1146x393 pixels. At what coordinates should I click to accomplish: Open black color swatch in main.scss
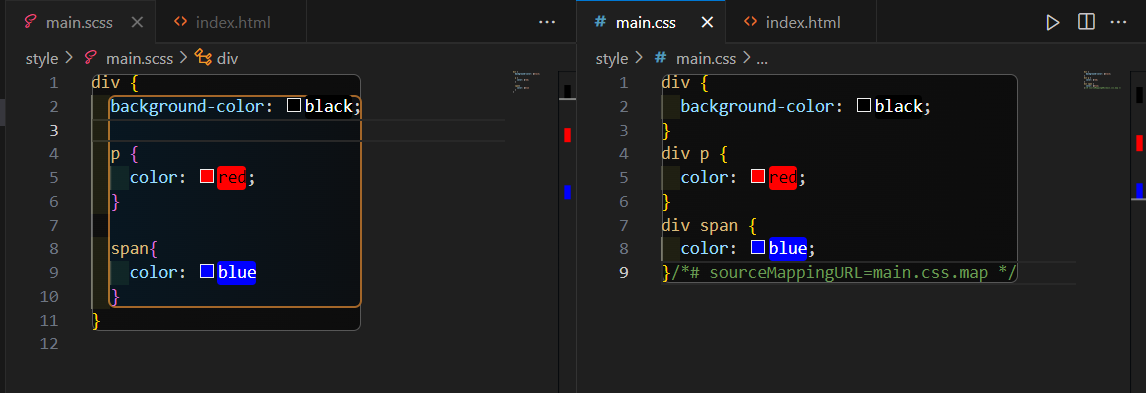coord(295,106)
